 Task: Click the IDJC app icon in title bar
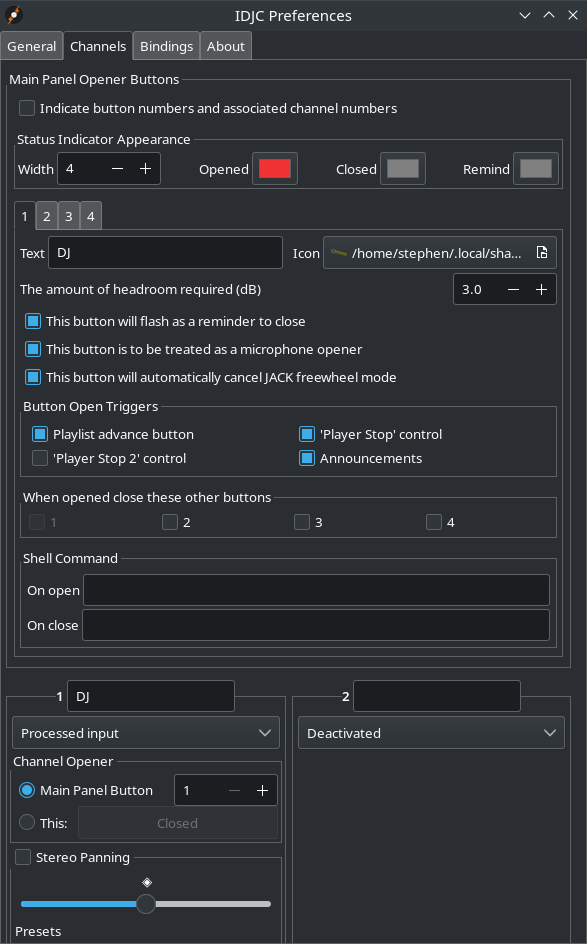(x=14, y=15)
